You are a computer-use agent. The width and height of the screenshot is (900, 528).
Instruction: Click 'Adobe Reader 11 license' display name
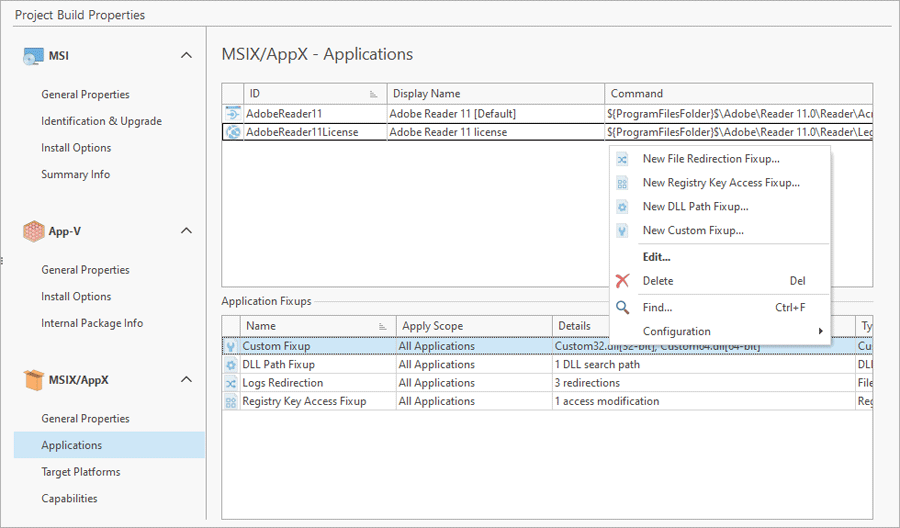coord(448,132)
